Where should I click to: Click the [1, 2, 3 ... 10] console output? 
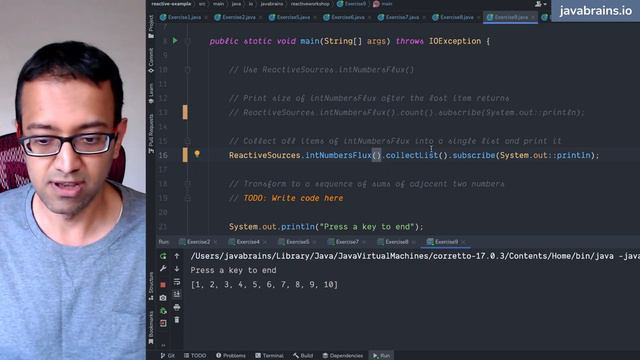coord(264,284)
